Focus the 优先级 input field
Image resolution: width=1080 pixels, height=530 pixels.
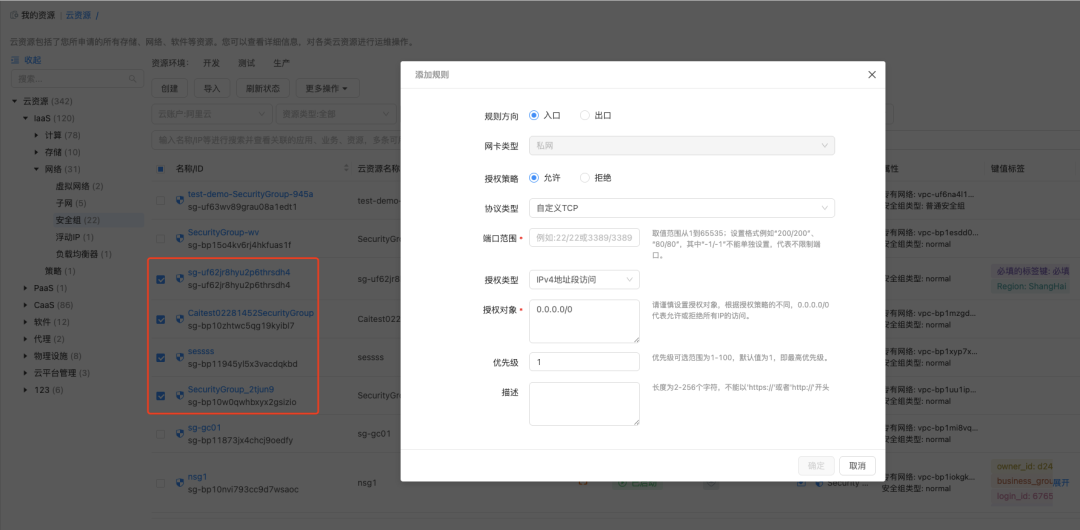(x=584, y=361)
